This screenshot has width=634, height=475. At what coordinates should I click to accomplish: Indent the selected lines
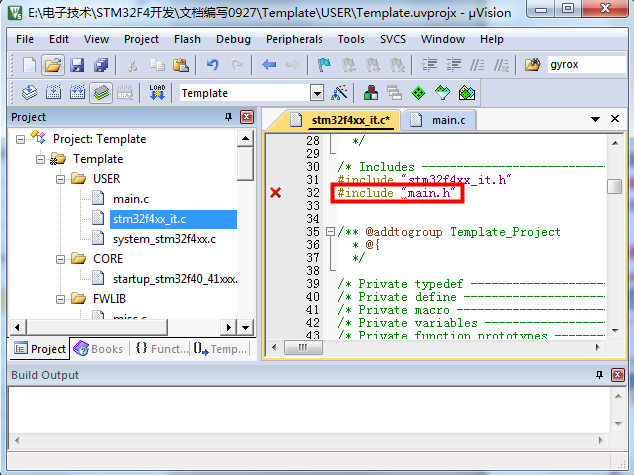coord(429,65)
